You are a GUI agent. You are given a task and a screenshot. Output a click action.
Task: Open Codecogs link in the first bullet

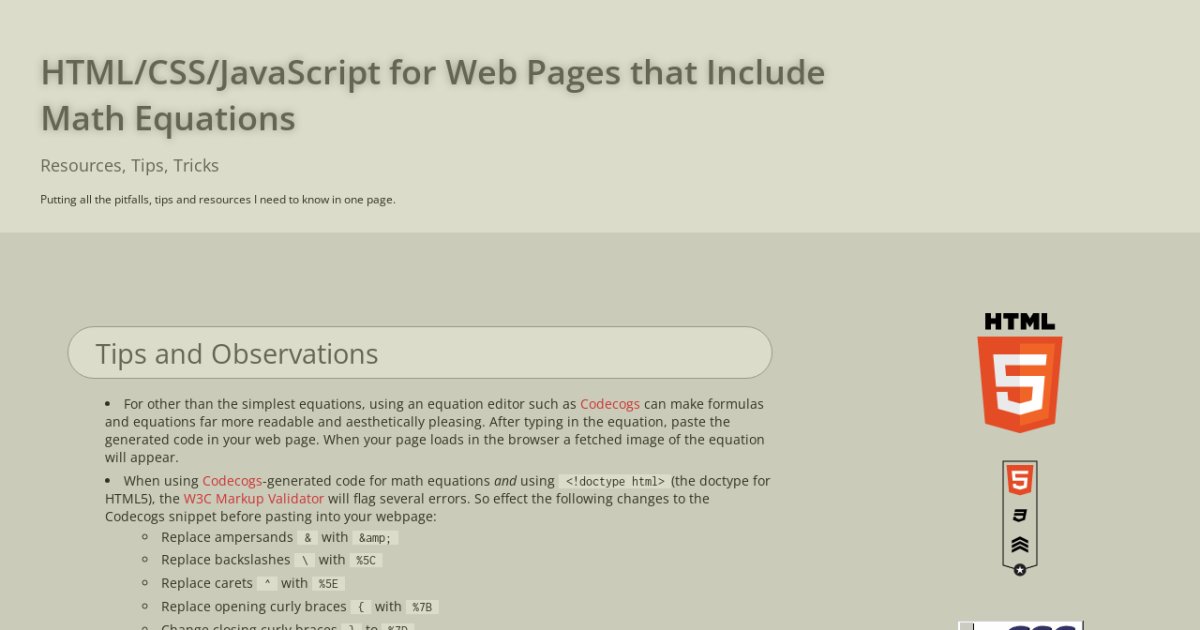coord(610,404)
